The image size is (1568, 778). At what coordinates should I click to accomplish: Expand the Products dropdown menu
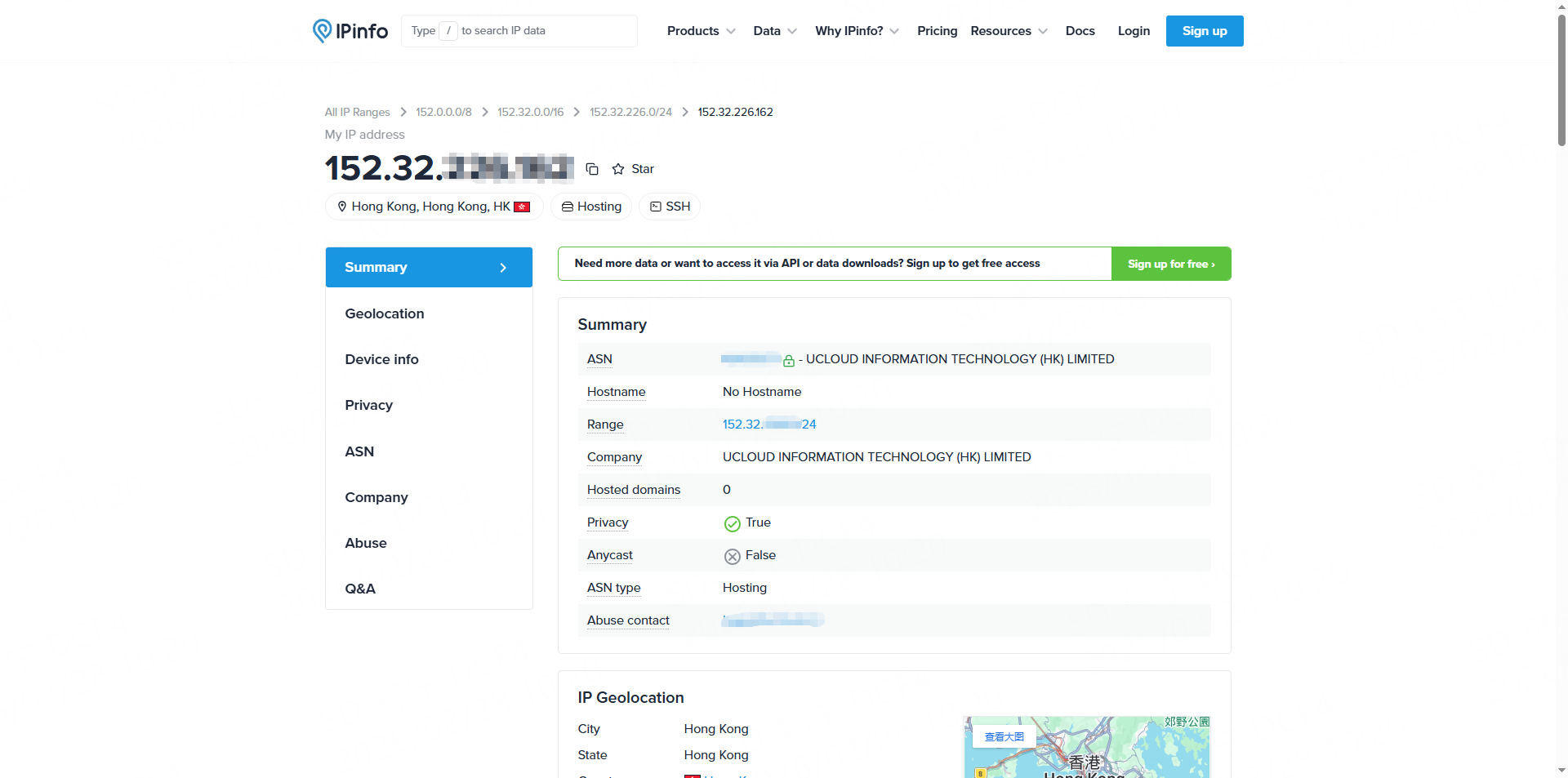click(x=701, y=31)
